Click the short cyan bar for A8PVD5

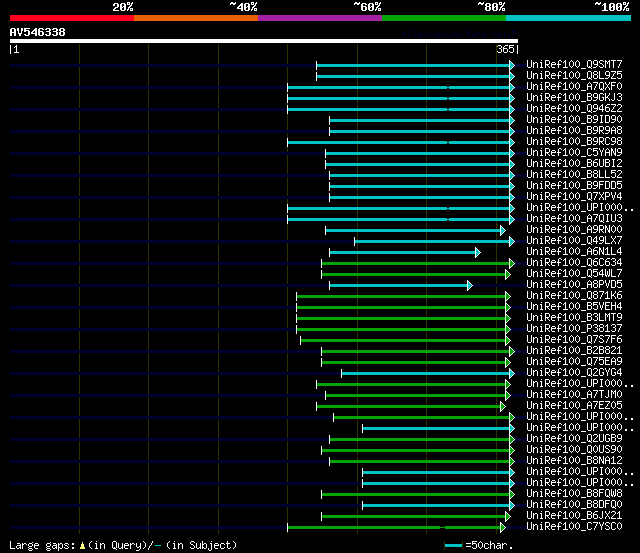pos(398,286)
